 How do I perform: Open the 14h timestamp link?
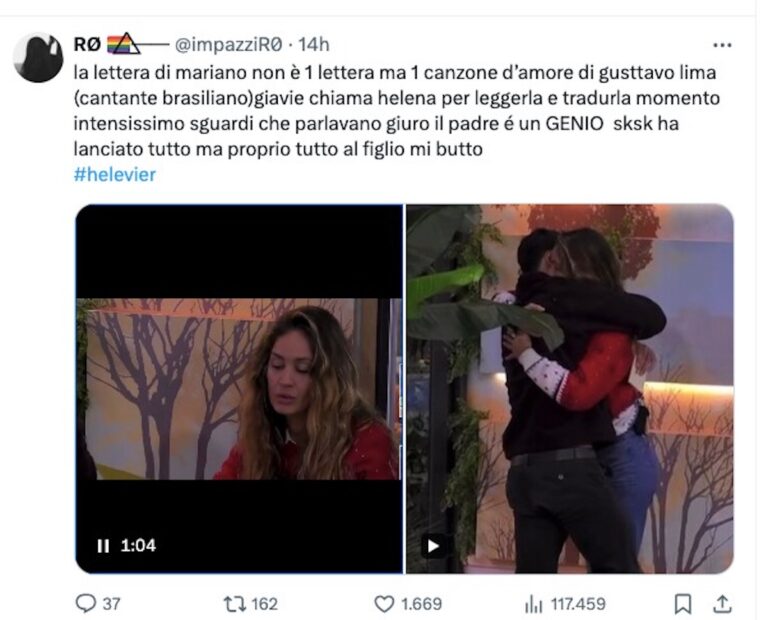[x=314, y=45]
